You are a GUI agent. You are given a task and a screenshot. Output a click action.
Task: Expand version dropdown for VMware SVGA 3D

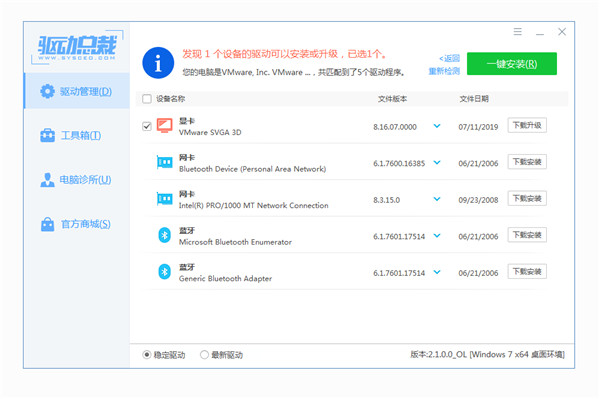[x=437, y=125]
